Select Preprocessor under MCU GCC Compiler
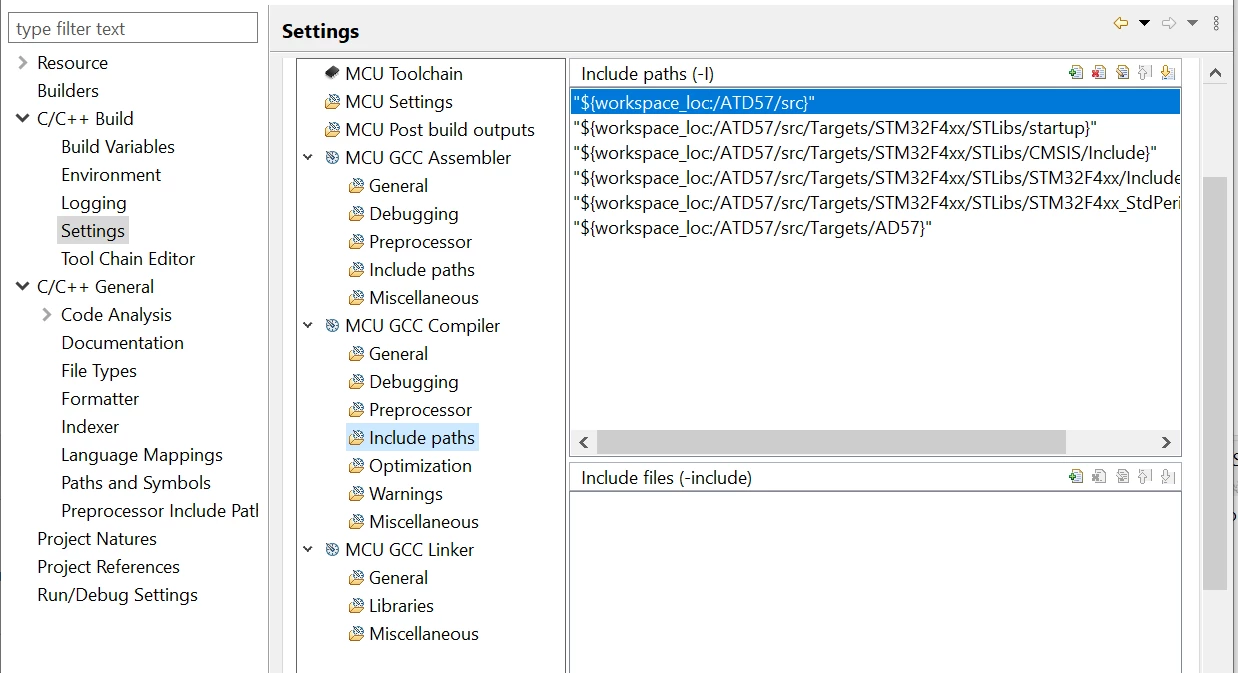Image resolution: width=1238 pixels, height=673 pixels. tap(420, 409)
